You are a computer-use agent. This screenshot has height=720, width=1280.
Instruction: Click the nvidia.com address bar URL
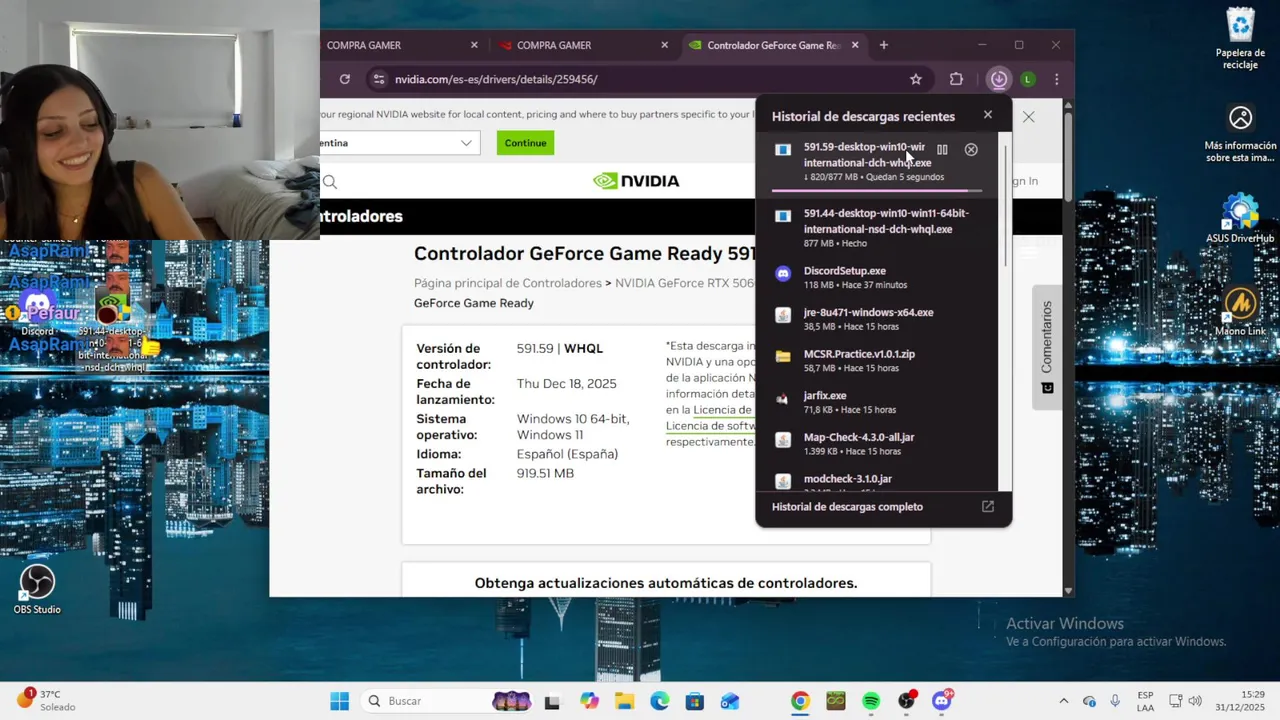click(496, 79)
